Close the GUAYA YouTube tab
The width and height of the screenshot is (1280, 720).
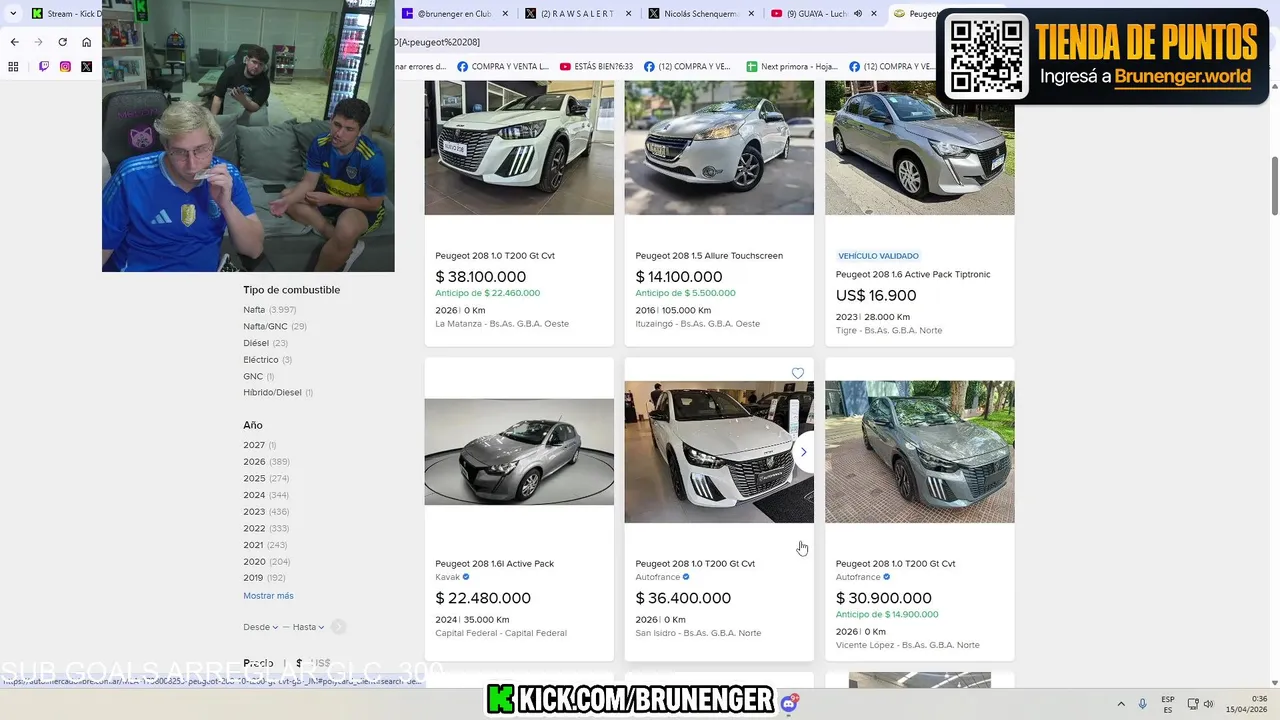pyautogui.click(x=874, y=14)
